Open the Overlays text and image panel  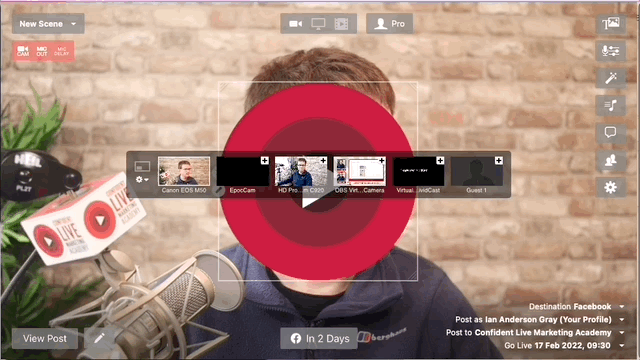pyautogui.click(x=611, y=23)
